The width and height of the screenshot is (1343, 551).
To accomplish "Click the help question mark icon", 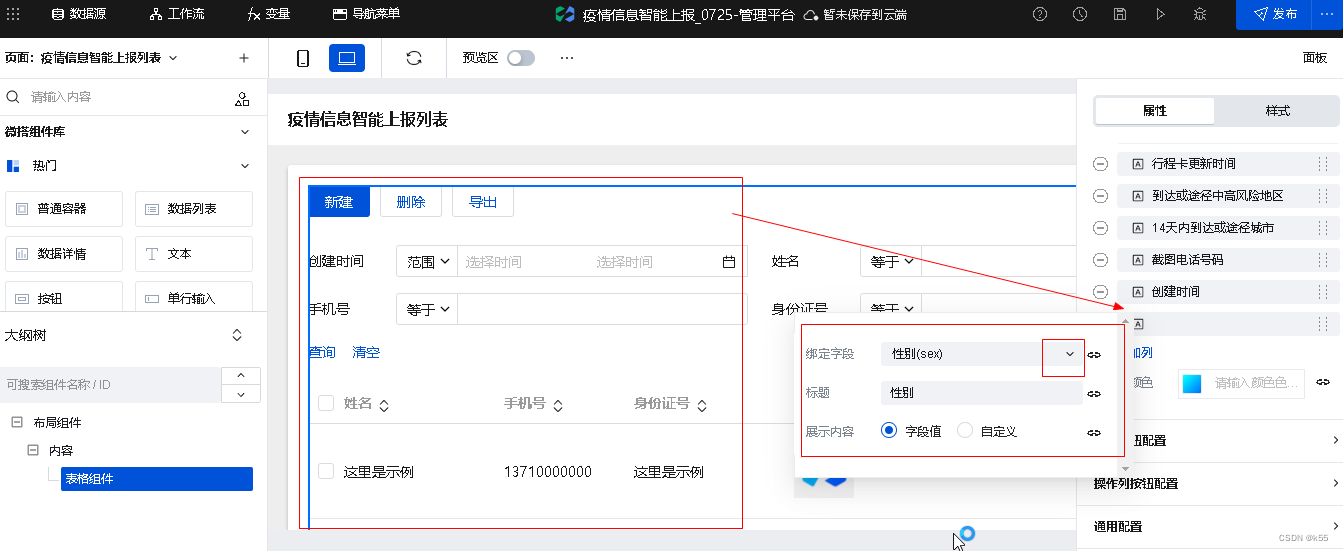I will tap(1040, 14).
